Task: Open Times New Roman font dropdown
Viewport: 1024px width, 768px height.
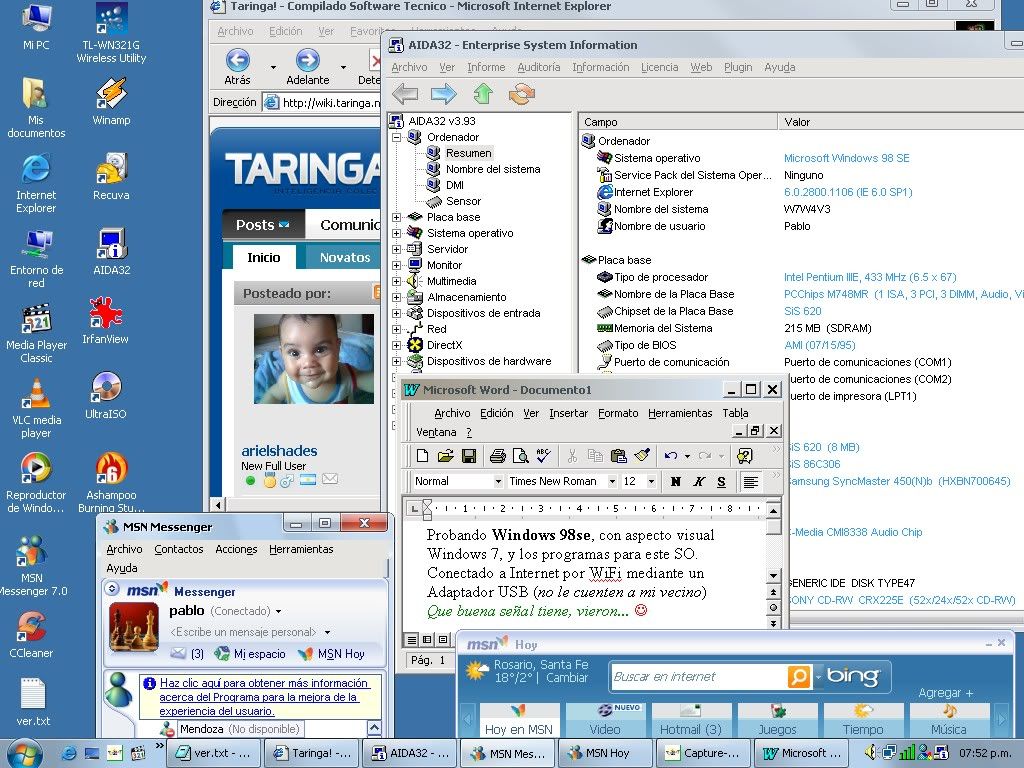Action: [612, 481]
